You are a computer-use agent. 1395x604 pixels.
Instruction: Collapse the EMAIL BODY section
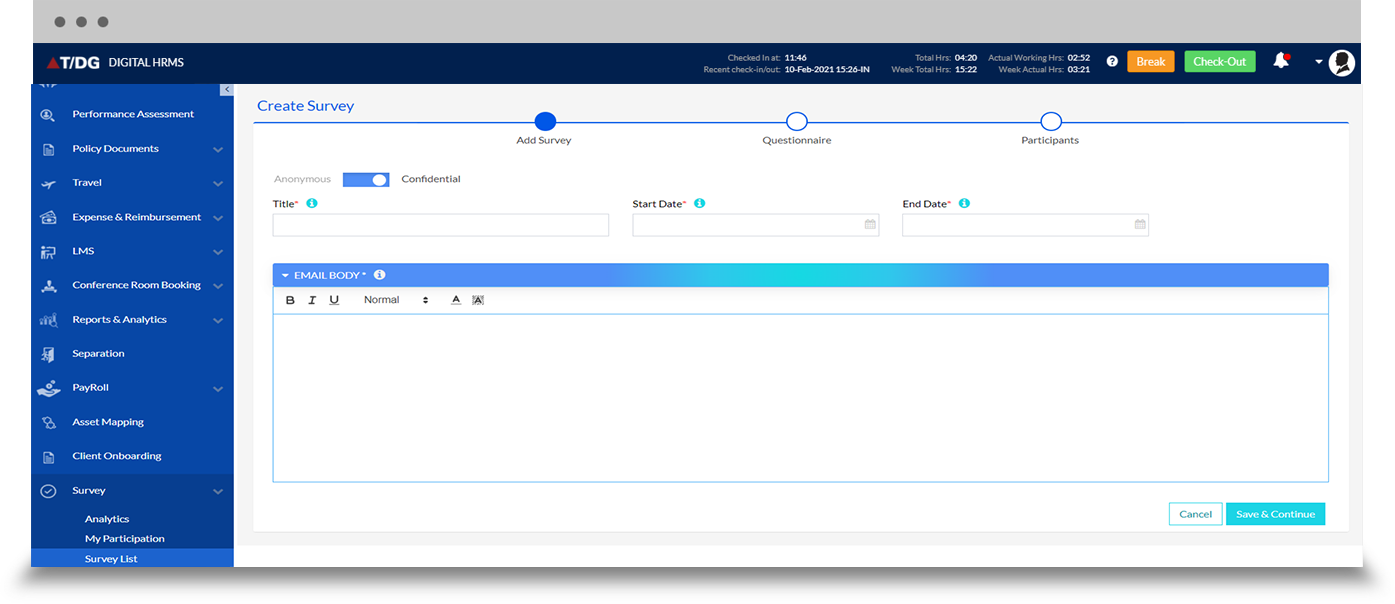285,275
